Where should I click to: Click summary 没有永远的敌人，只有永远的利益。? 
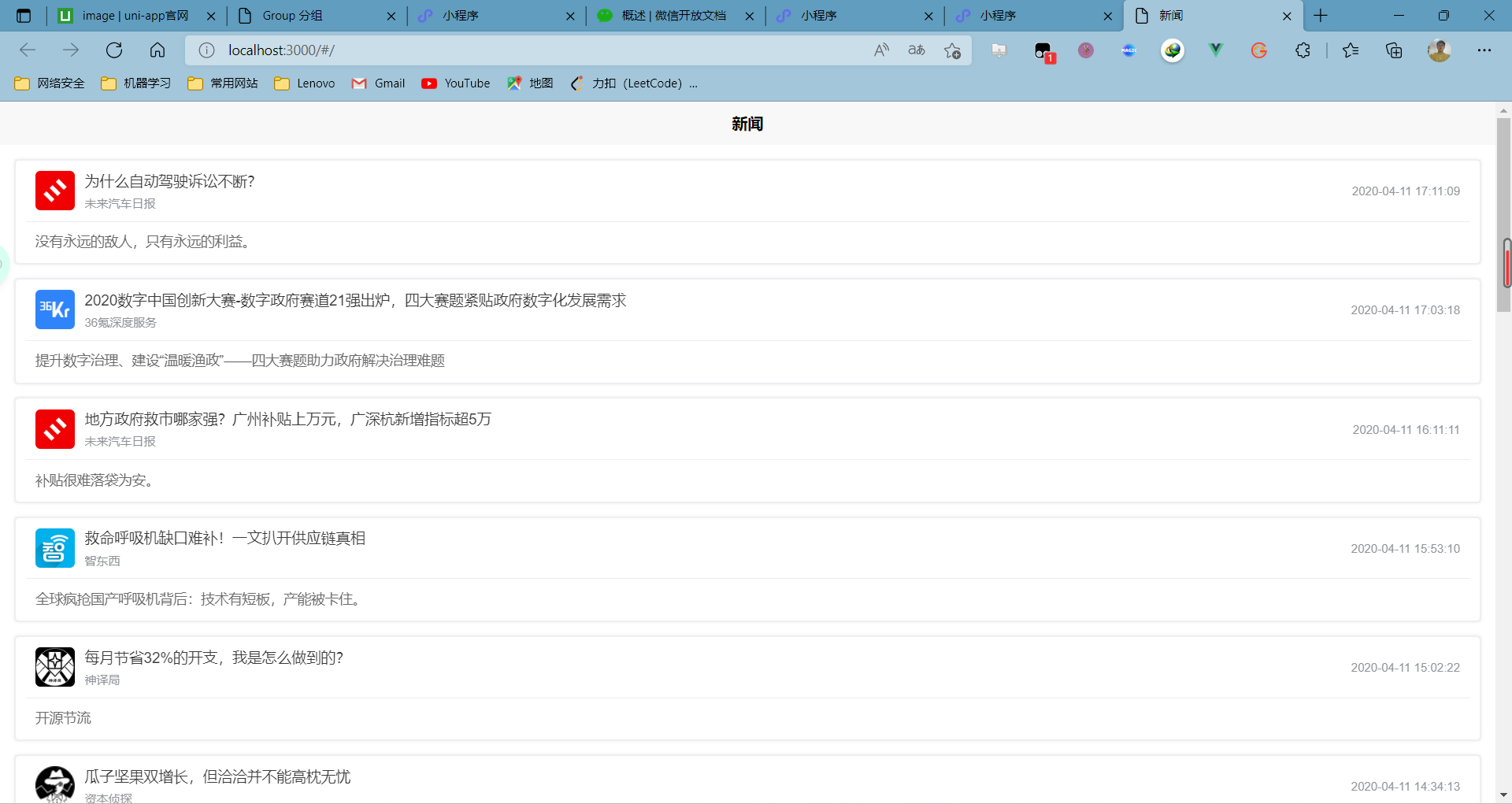[145, 242]
